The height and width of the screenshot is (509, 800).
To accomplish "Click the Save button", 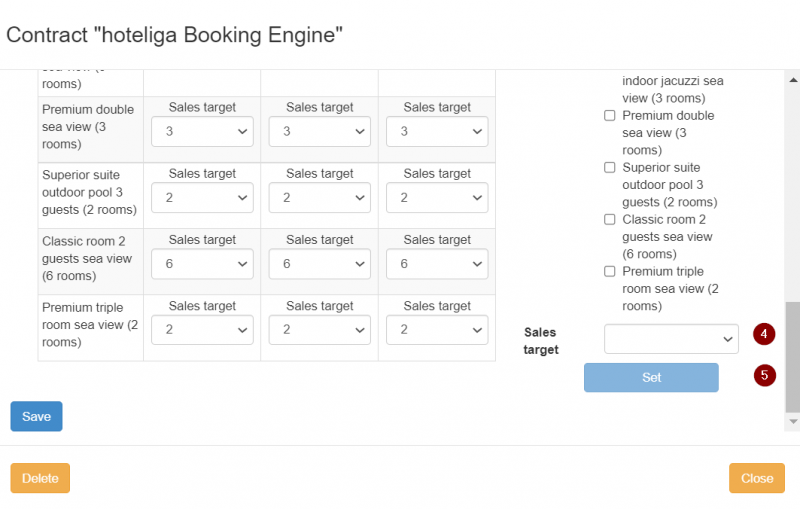I will coord(36,416).
